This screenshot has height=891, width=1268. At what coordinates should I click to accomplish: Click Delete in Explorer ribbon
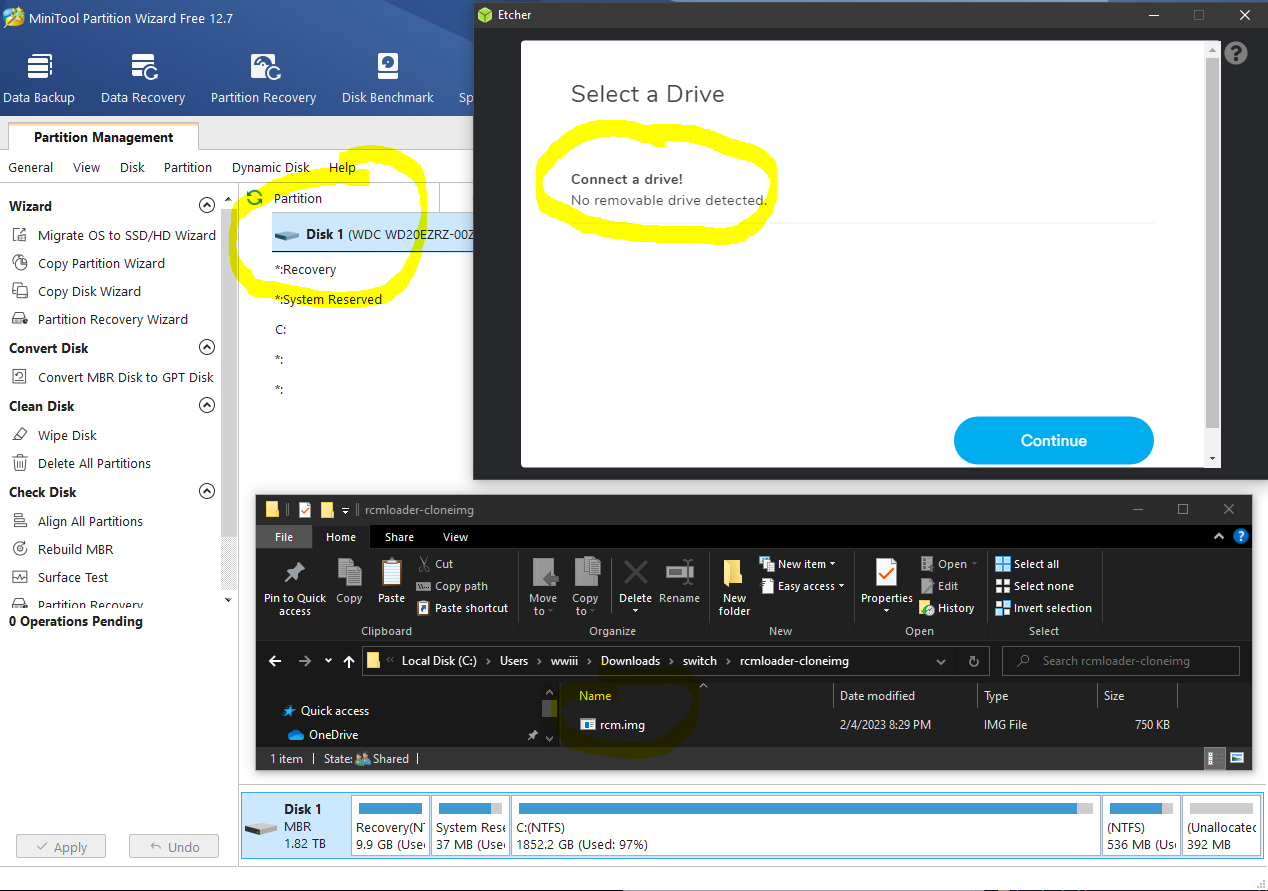point(635,588)
